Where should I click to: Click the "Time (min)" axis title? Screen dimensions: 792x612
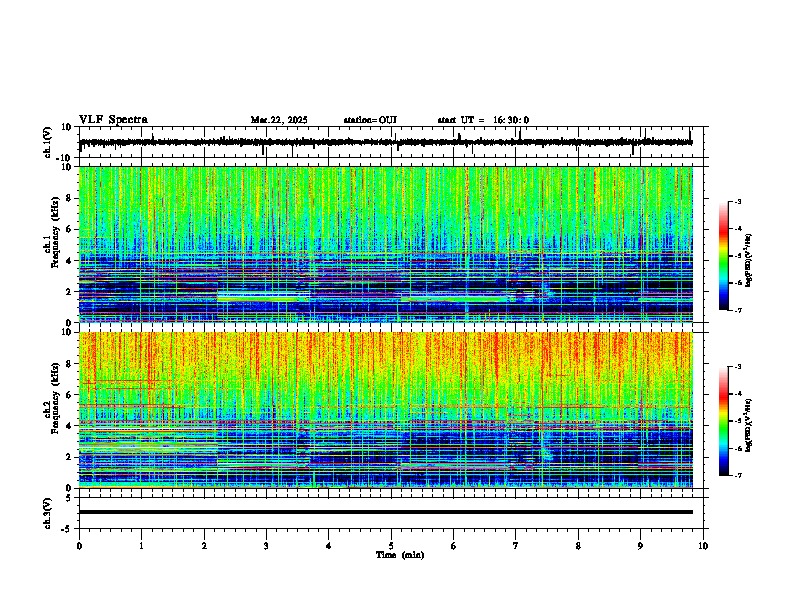(400, 555)
